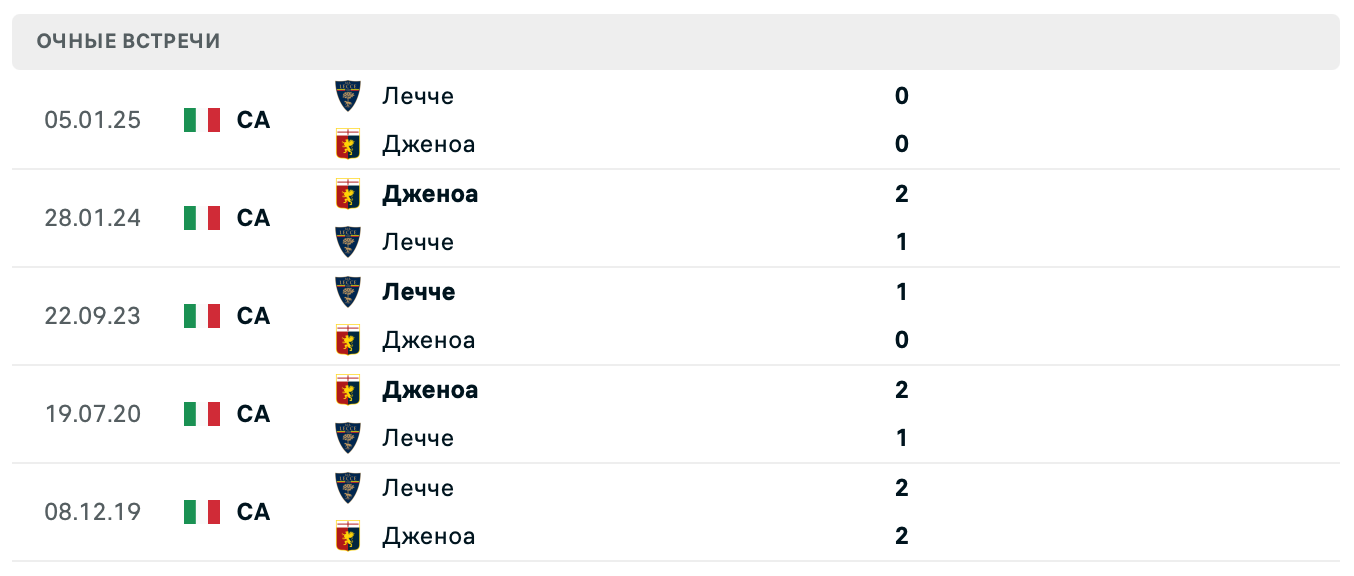This screenshot has height=576, width=1354.
Task: Click Genoa crest in 19.07.20 match
Action: tap(348, 389)
